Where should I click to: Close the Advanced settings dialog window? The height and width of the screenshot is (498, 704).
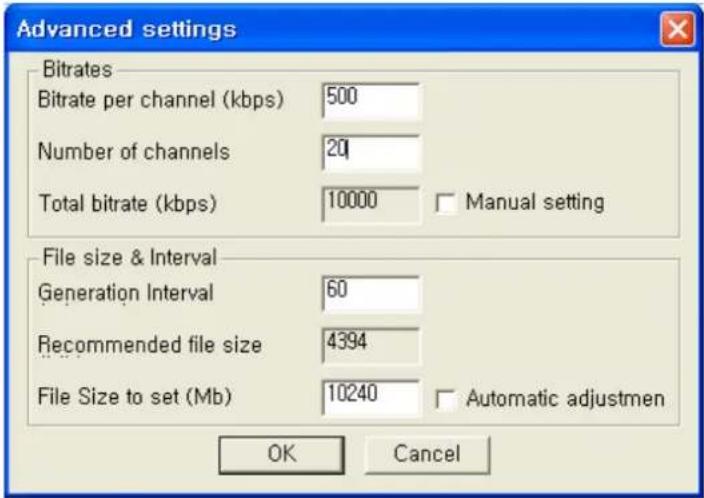[x=677, y=30]
